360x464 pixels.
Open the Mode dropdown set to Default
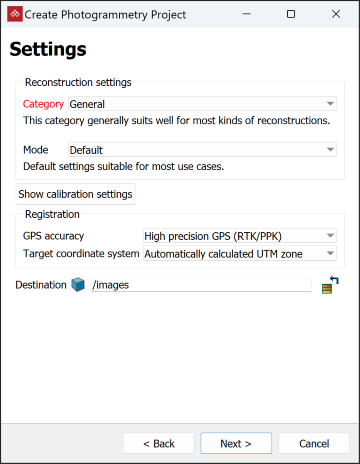pos(202,150)
